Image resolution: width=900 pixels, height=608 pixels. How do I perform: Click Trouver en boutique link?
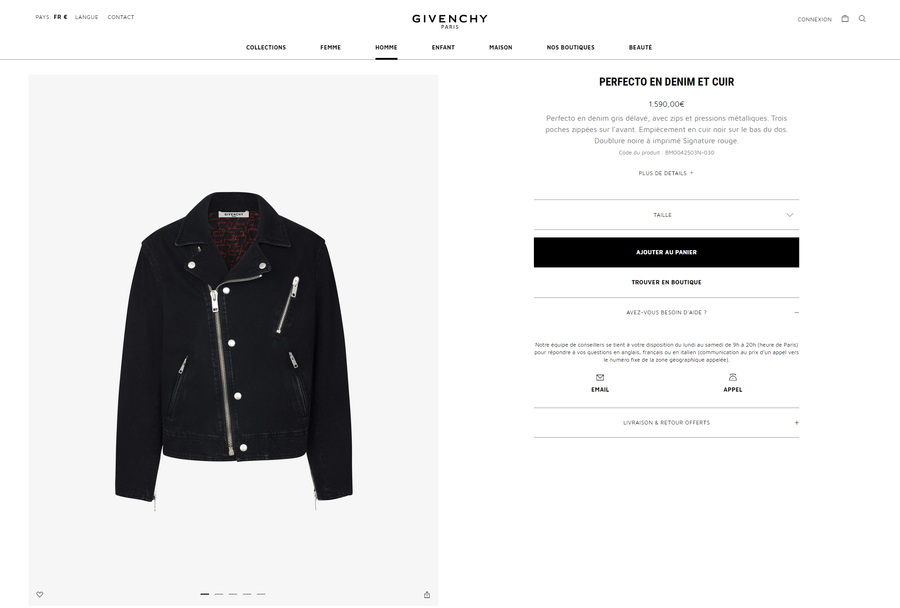pos(666,282)
